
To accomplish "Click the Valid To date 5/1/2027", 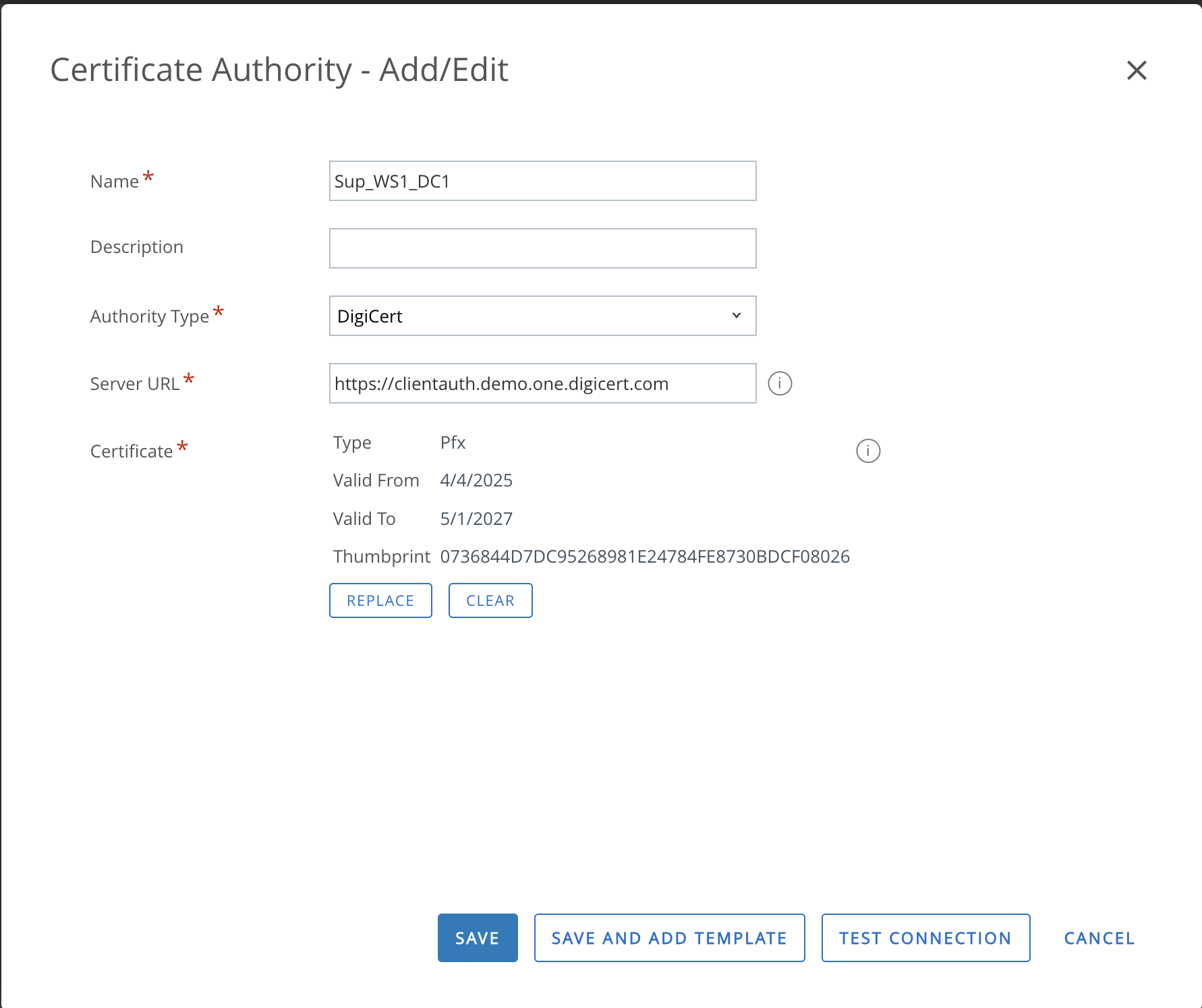I will (476, 519).
